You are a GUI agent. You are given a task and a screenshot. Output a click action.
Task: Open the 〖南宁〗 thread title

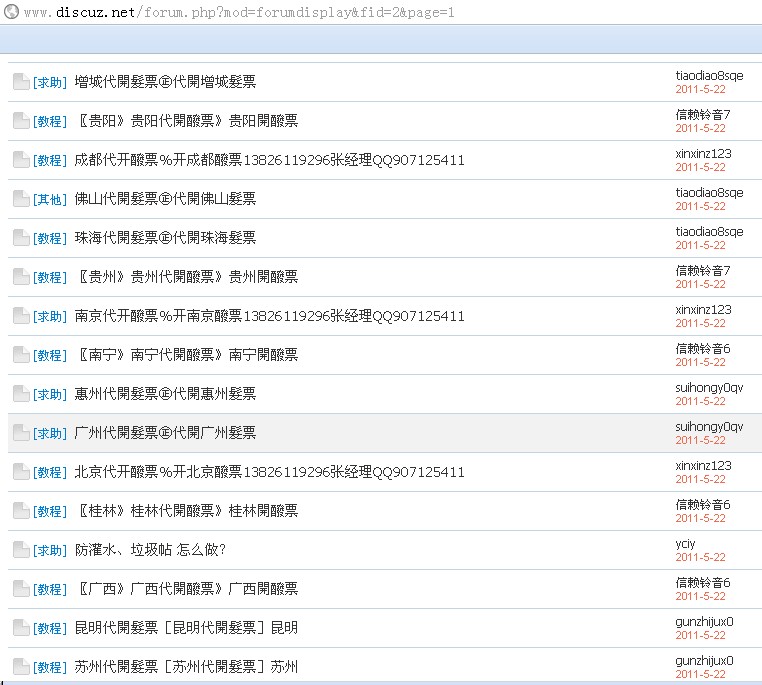[x=187, y=355]
